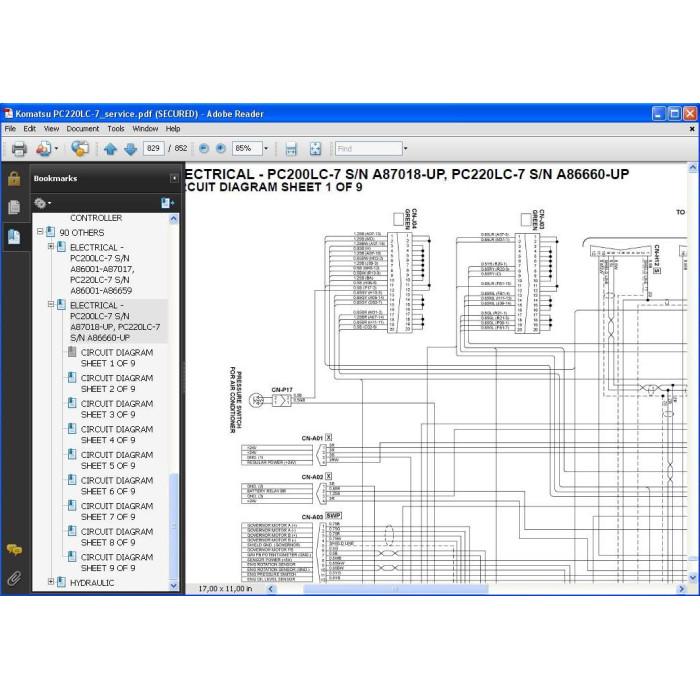Click the Adobe Reader title bar icon
Image resolution: width=700 pixels, height=700 pixels.
click(x=8, y=114)
